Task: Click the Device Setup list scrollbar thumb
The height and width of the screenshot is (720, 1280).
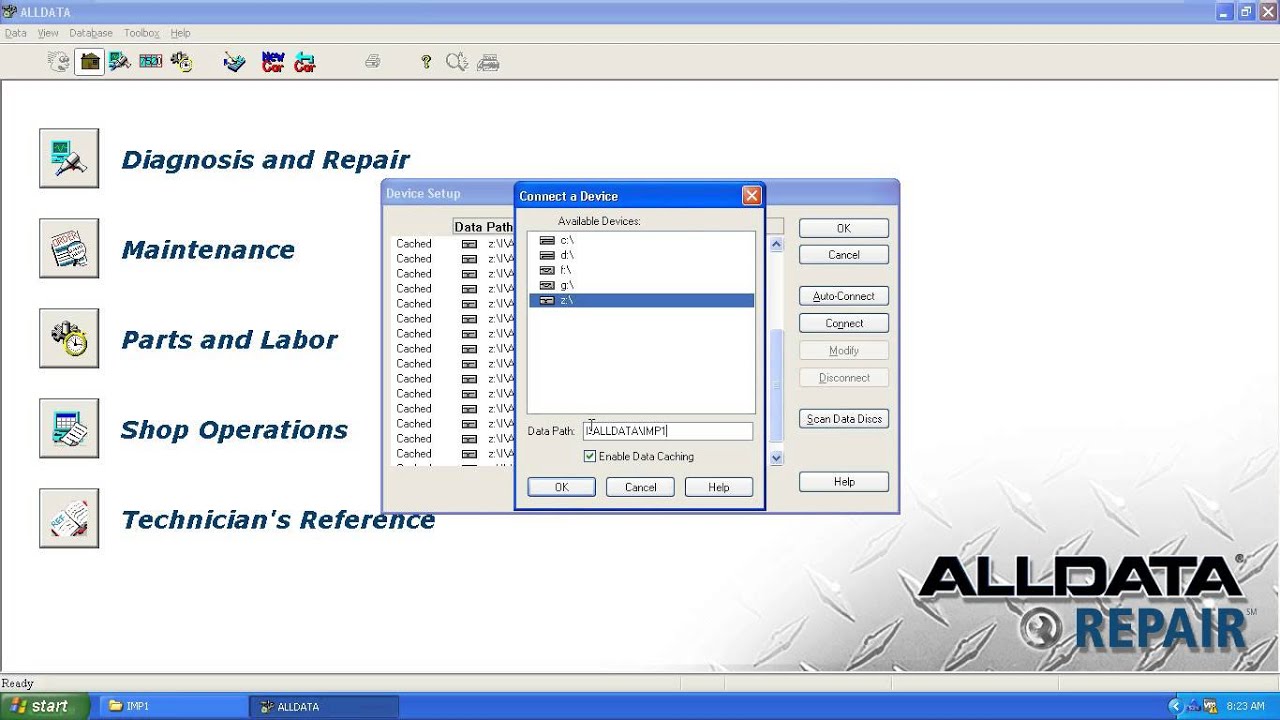Action: (776, 385)
